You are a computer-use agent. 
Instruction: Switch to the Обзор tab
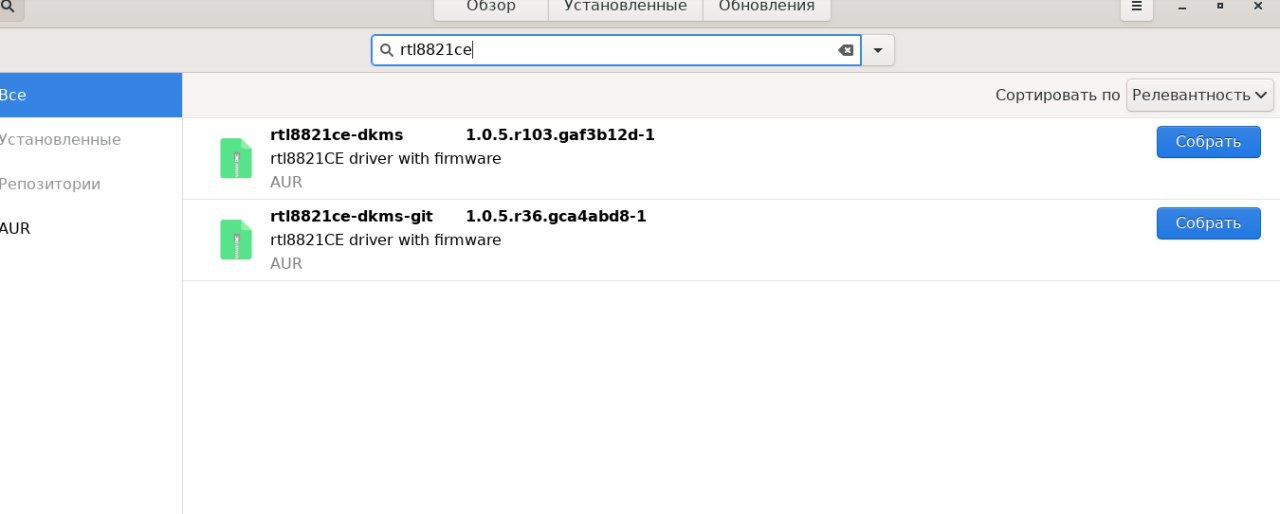(x=491, y=7)
